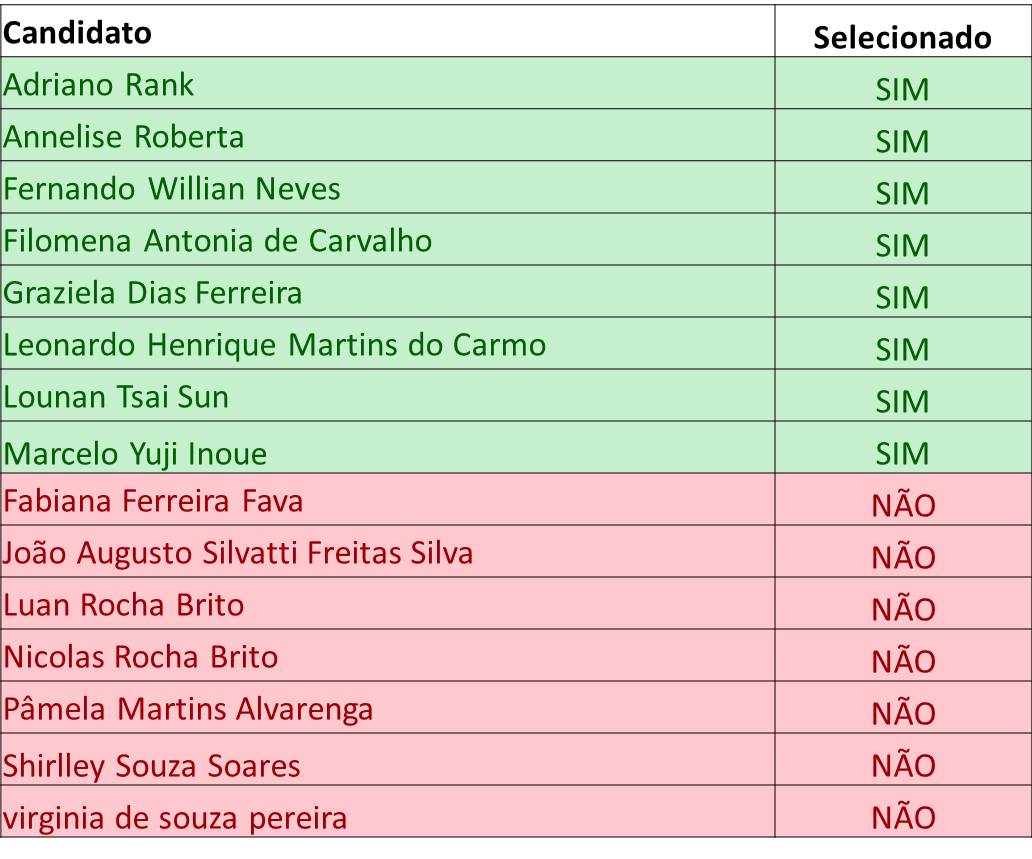Click on Marcelo Yuji Inoue
Image resolution: width=1032 pixels, height=859 pixels.
pos(135,454)
